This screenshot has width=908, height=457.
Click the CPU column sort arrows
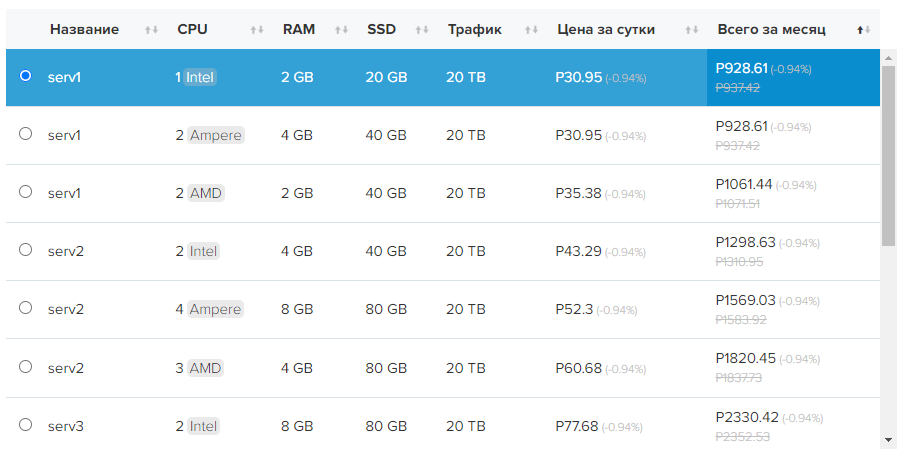(257, 30)
